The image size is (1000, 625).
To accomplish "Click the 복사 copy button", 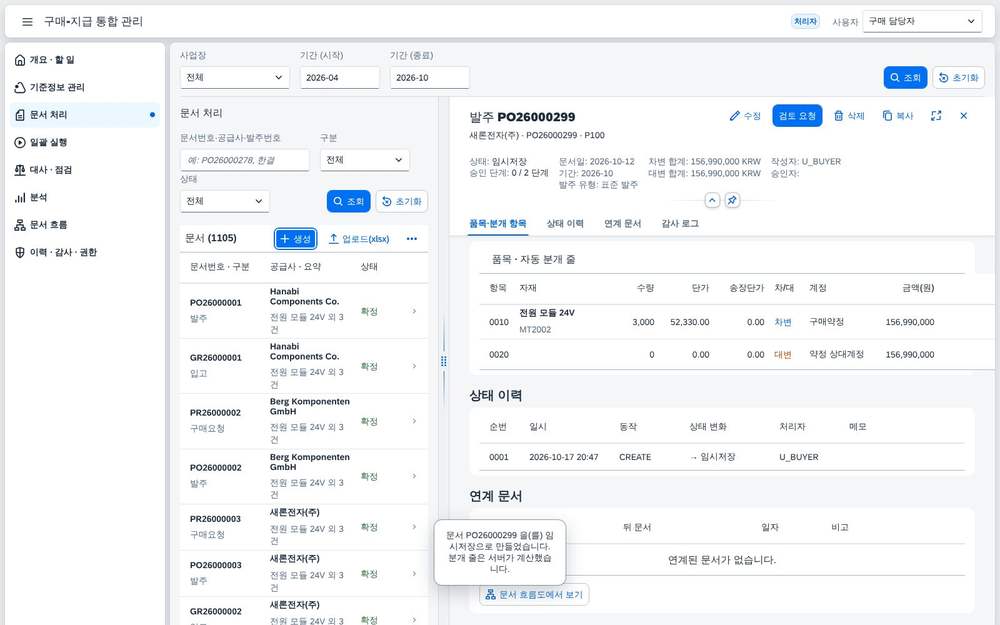I will pyautogui.click(x=898, y=115).
